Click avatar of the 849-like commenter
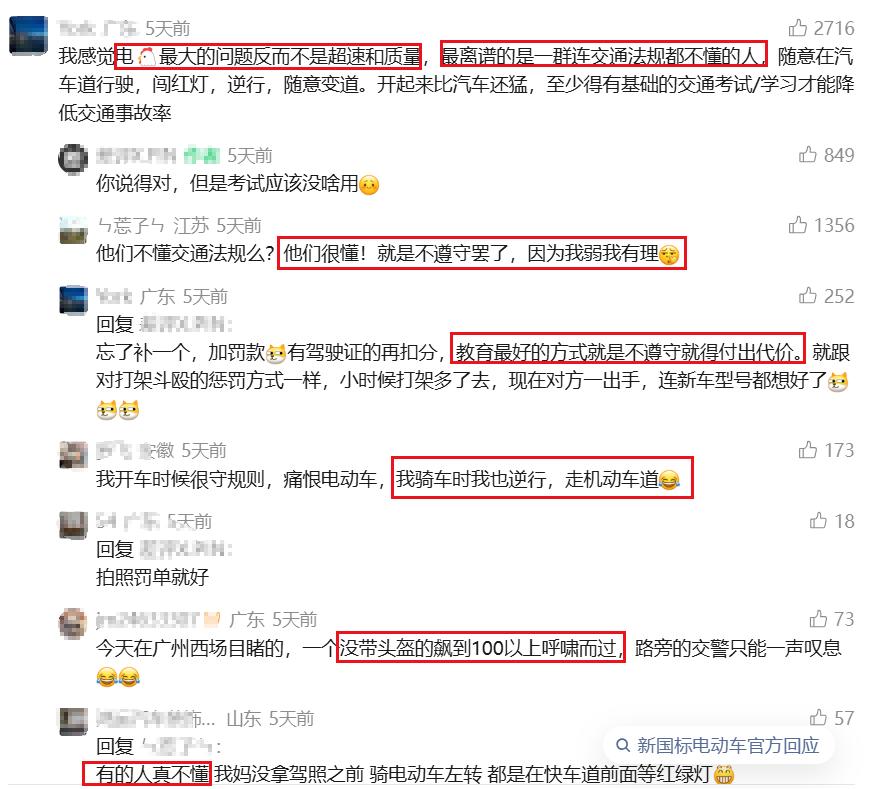Image resolution: width=887 pixels, height=789 pixels. 73,159
